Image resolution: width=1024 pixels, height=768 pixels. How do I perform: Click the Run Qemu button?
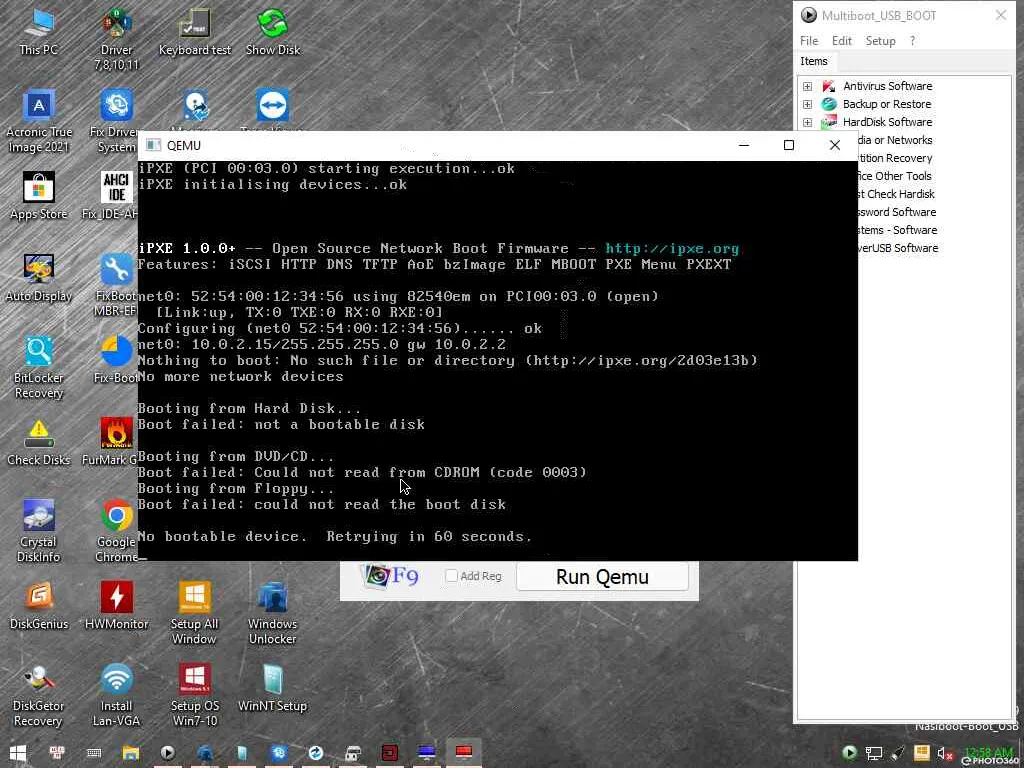tap(602, 577)
